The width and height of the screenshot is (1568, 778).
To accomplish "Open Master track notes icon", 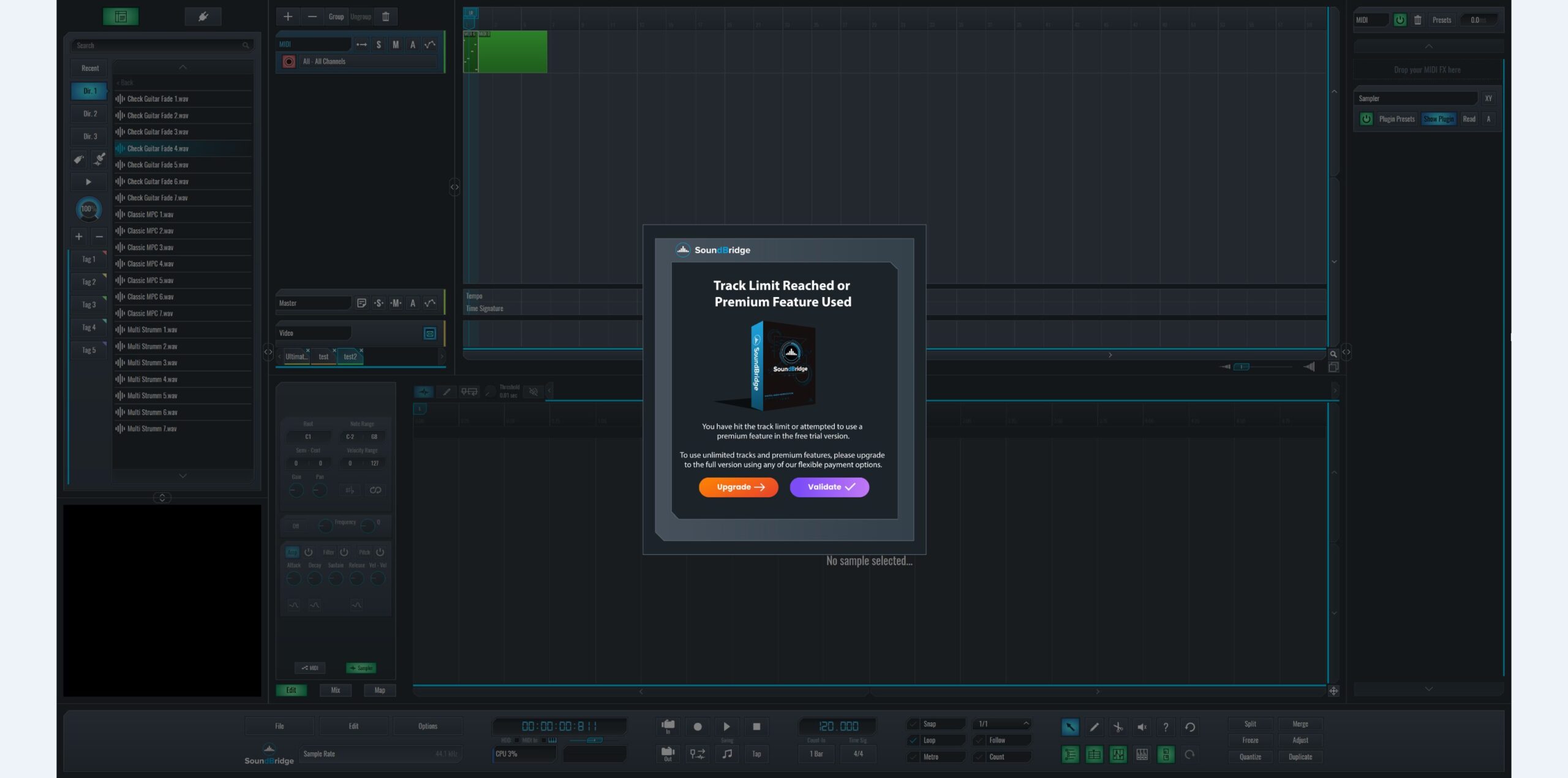I will [361, 303].
